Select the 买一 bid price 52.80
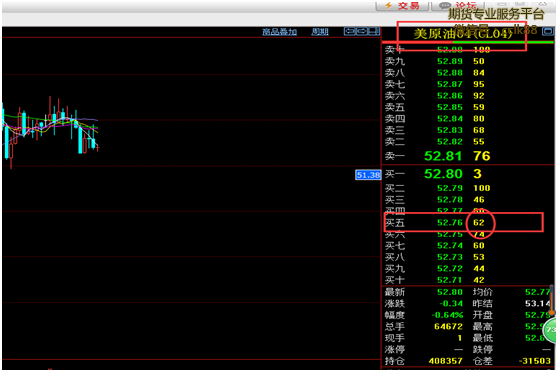 (x=443, y=174)
